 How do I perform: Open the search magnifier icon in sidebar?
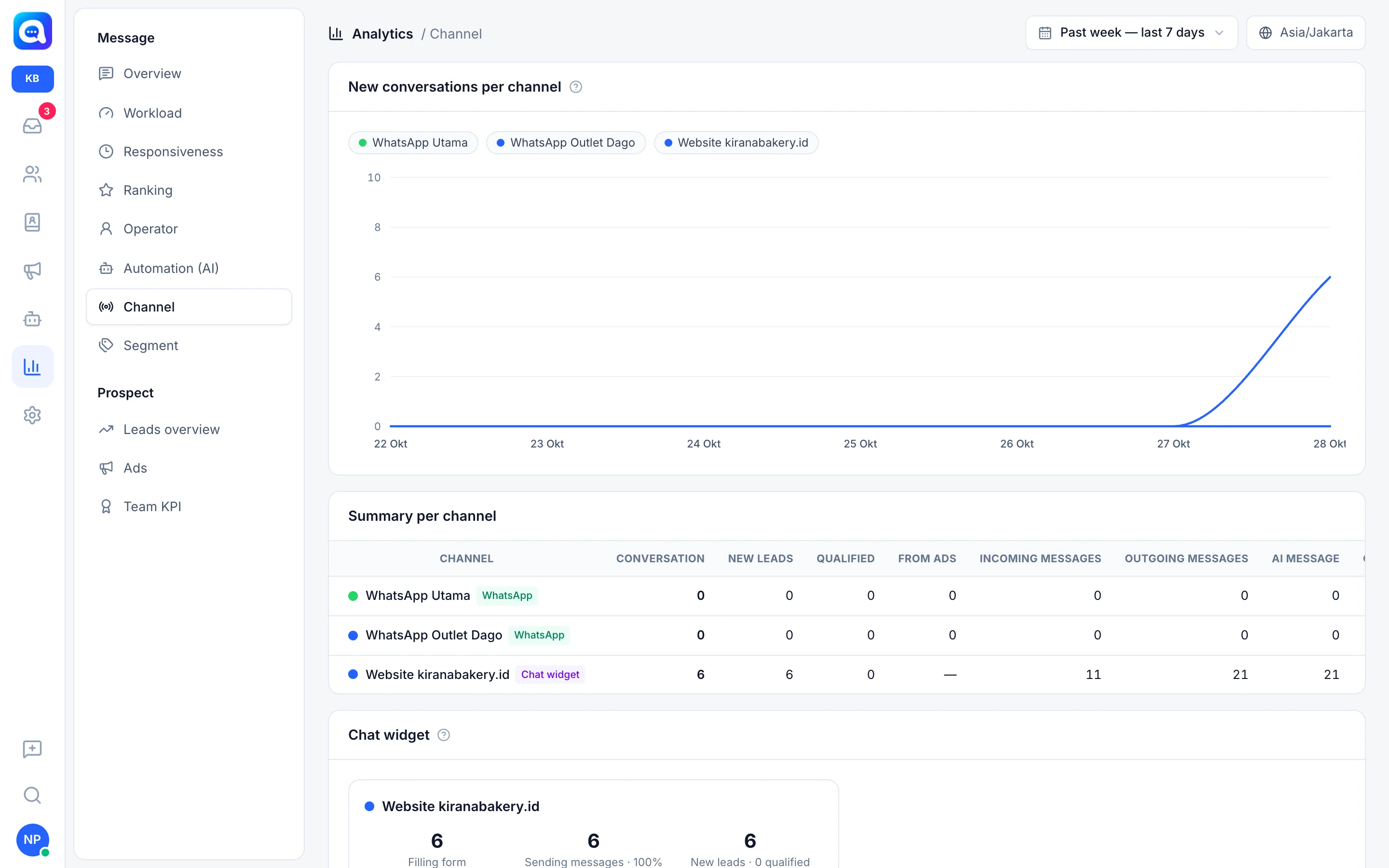(x=32, y=795)
